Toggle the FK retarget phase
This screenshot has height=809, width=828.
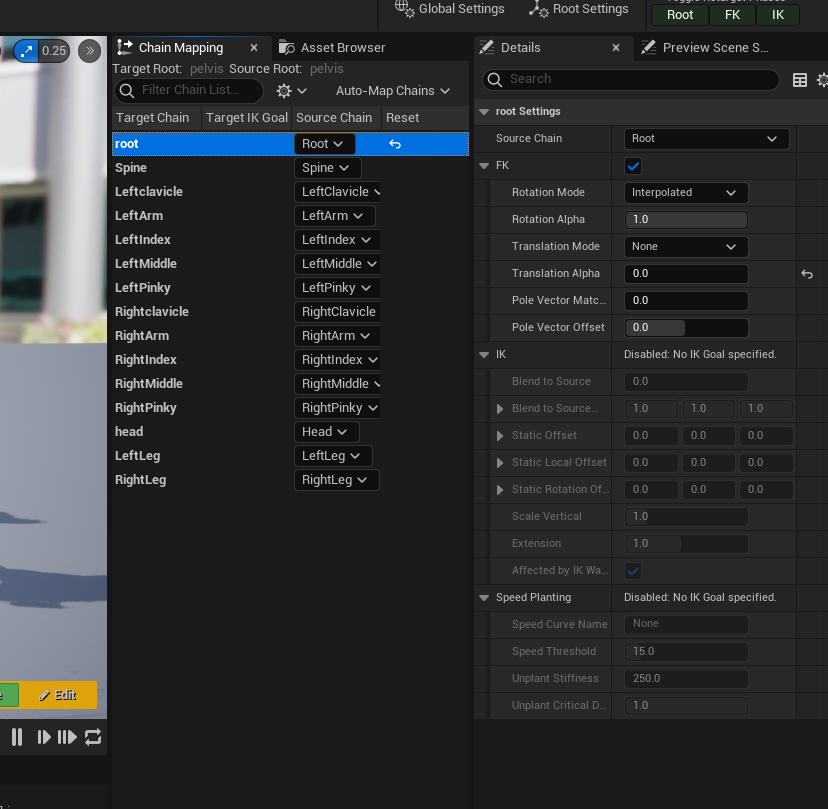(732, 14)
